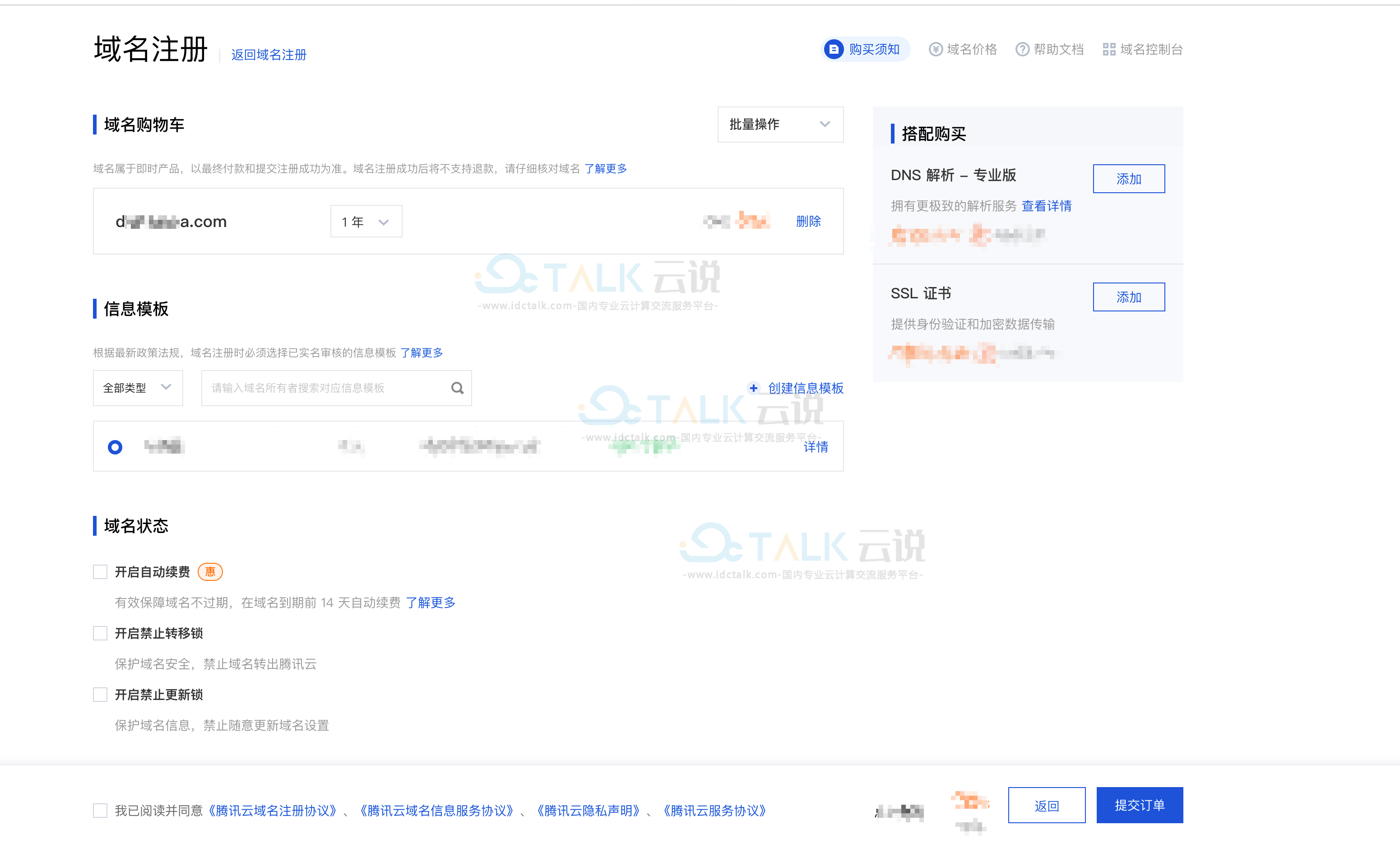Select the information template radio button
Screen dimensions: 1400x853
click(115, 447)
